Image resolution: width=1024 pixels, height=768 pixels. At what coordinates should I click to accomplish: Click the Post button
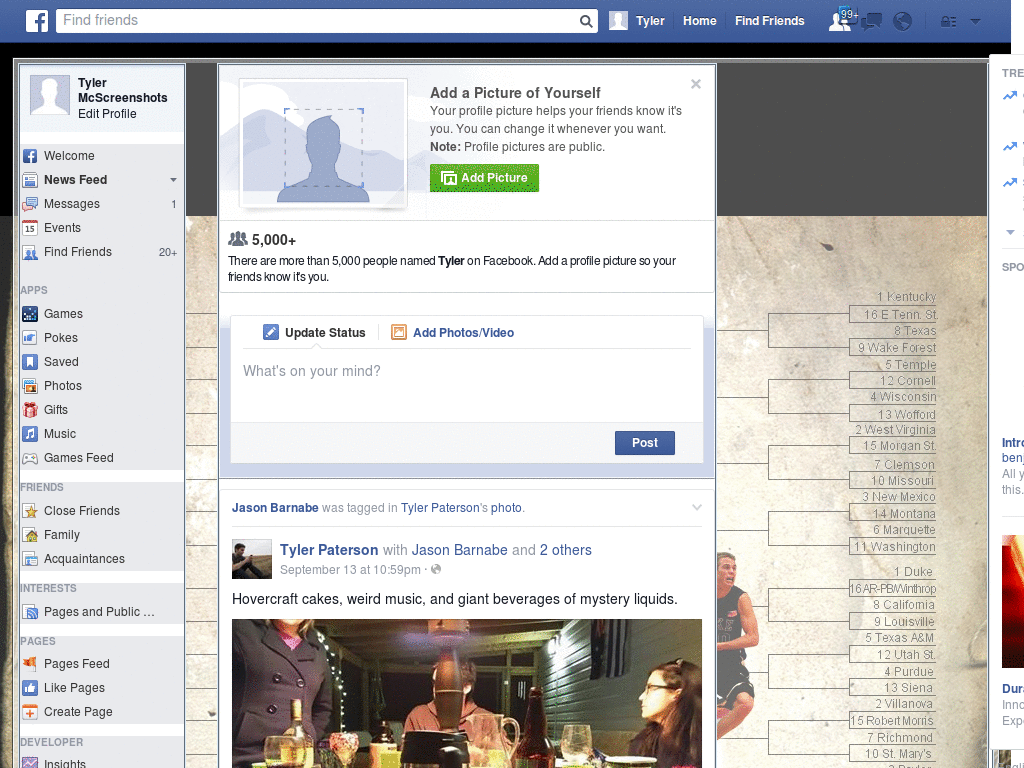pyautogui.click(x=645, y=443)
